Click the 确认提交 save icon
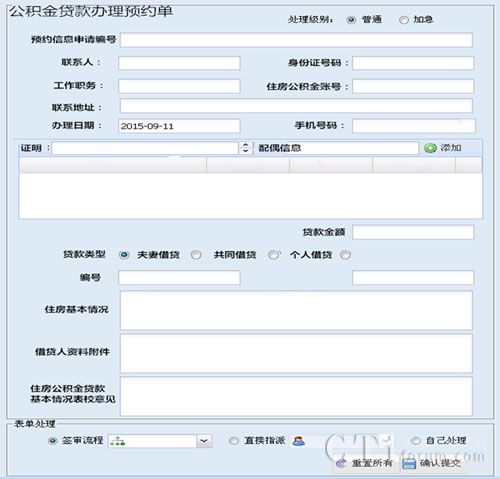Image resolution: width=500 pixels, height=479 pixels. (x=409, y=463)
